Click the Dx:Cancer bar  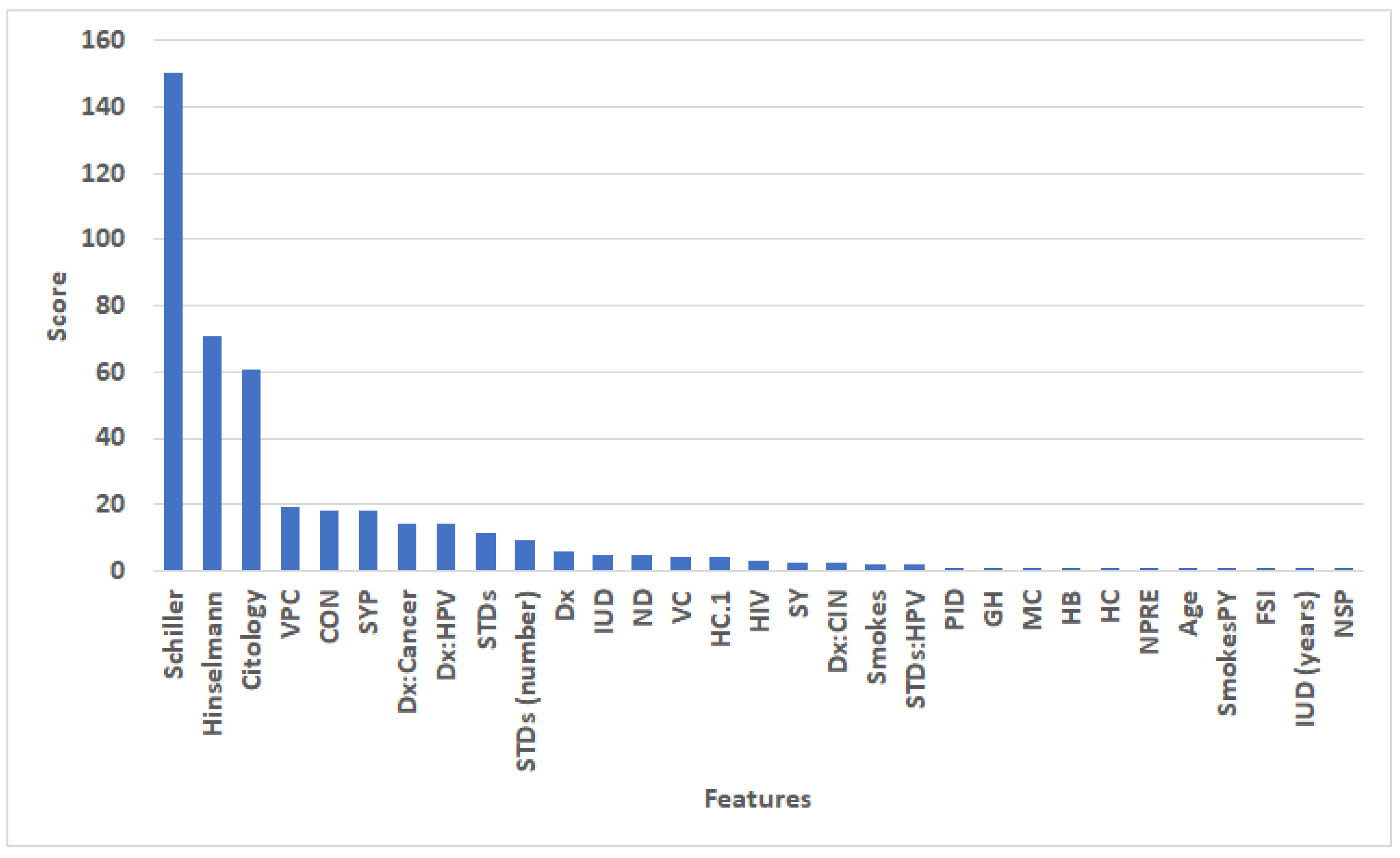coord(407,547)
